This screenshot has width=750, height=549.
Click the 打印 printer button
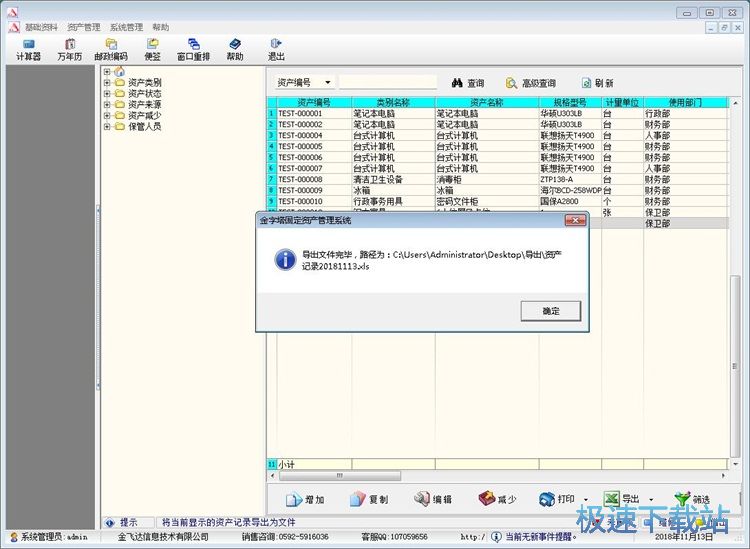pos(556,499)
